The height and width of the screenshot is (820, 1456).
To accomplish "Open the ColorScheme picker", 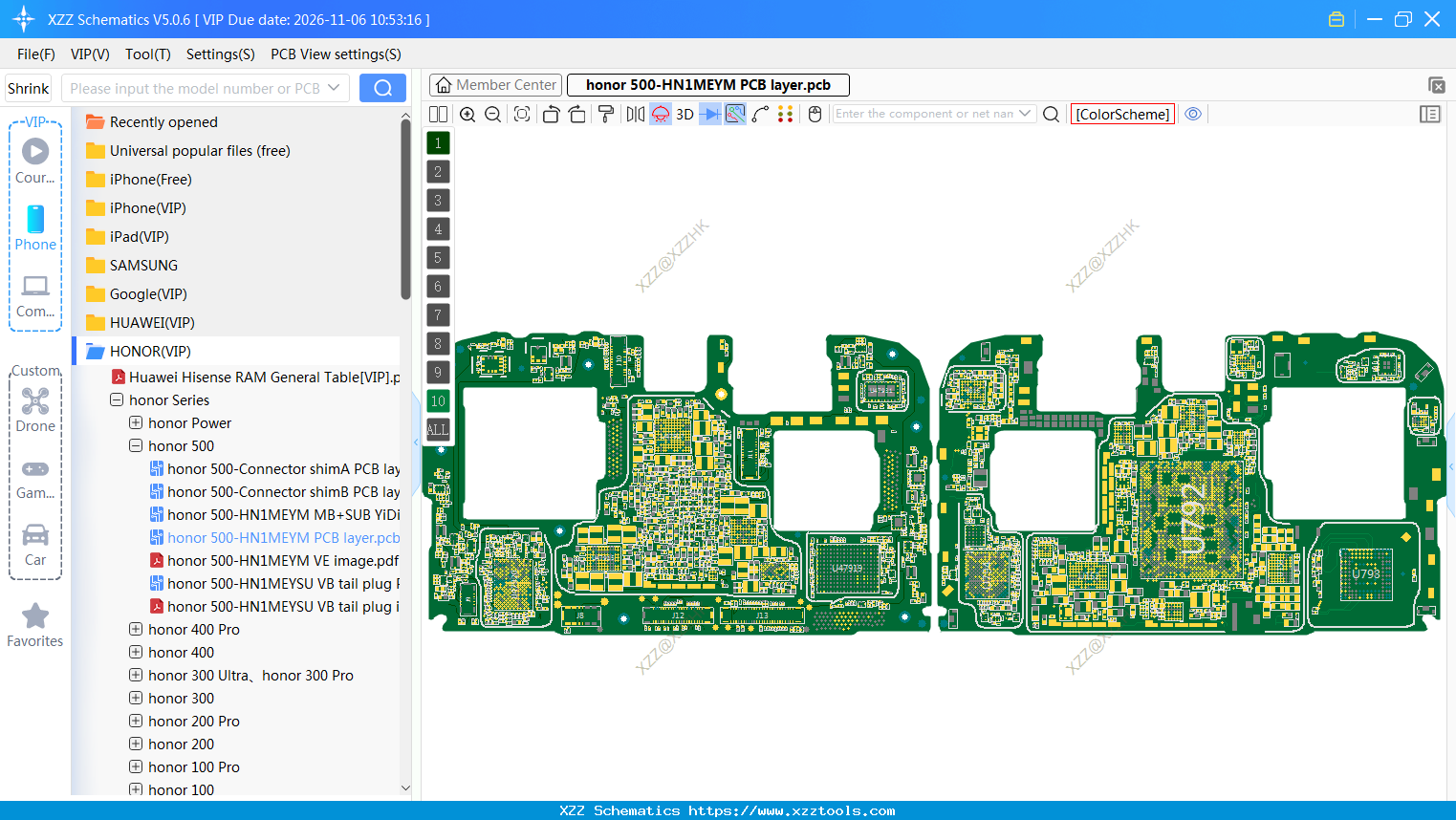I will click(1122, 113).
